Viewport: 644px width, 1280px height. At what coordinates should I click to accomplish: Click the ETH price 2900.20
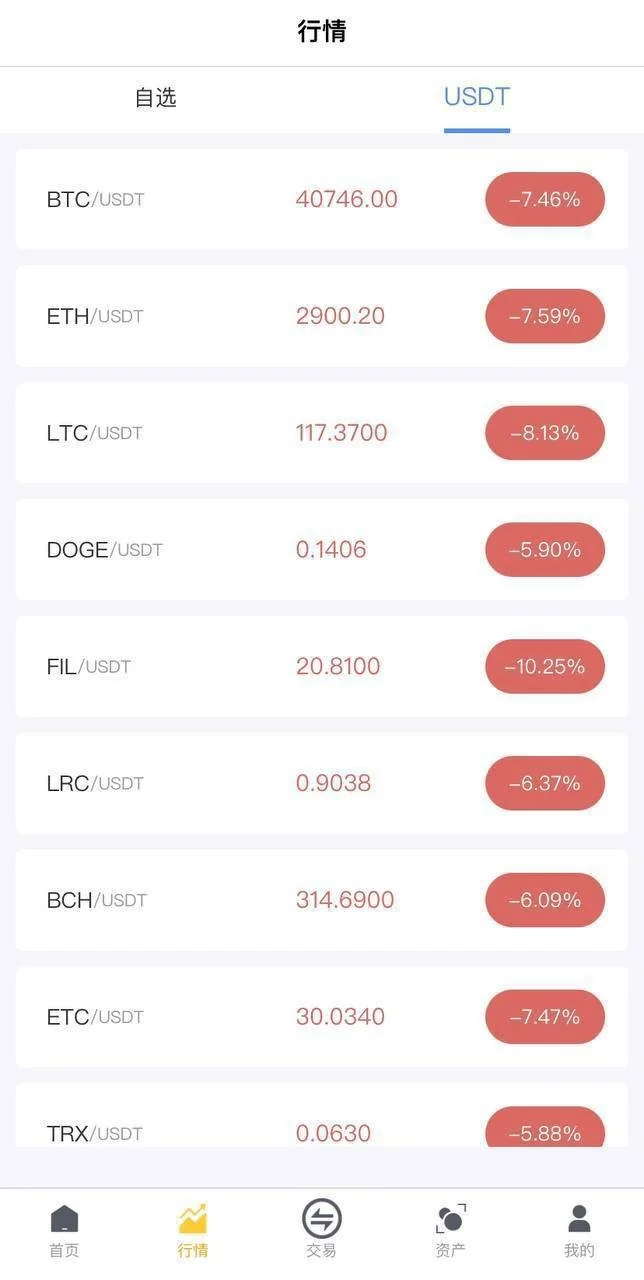[340, 316]
